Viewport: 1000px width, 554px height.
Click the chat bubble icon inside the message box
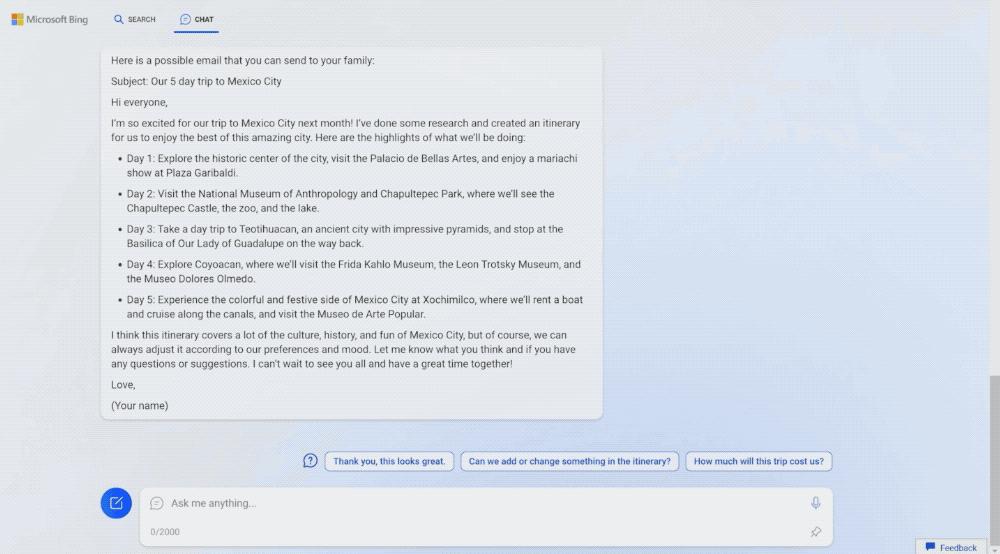pyautogui.click(x=156, y=503)
